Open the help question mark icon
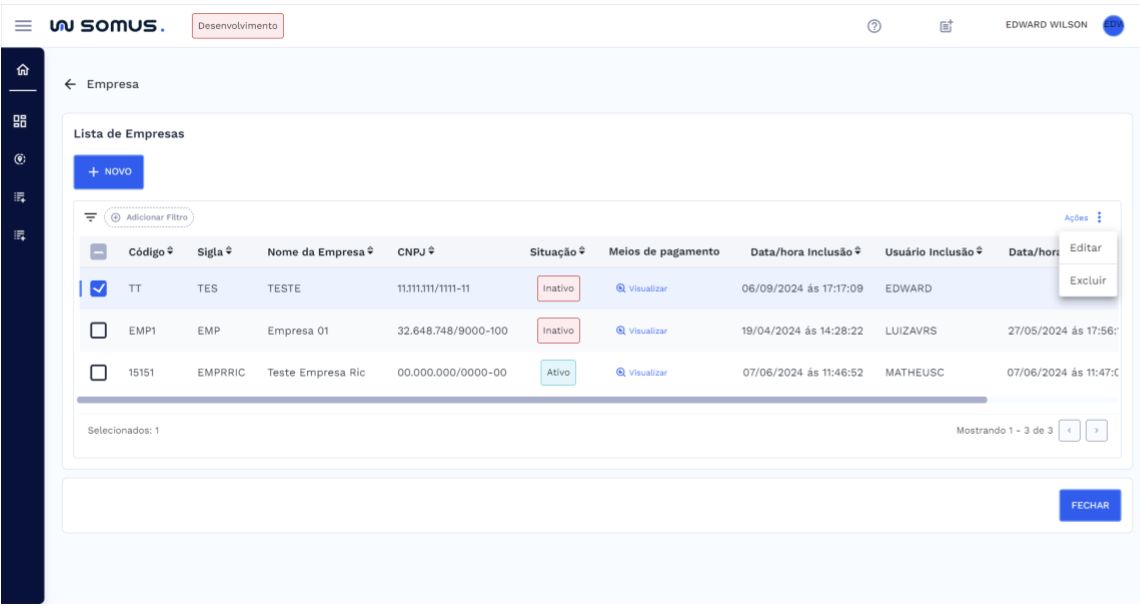 (873, 25)
